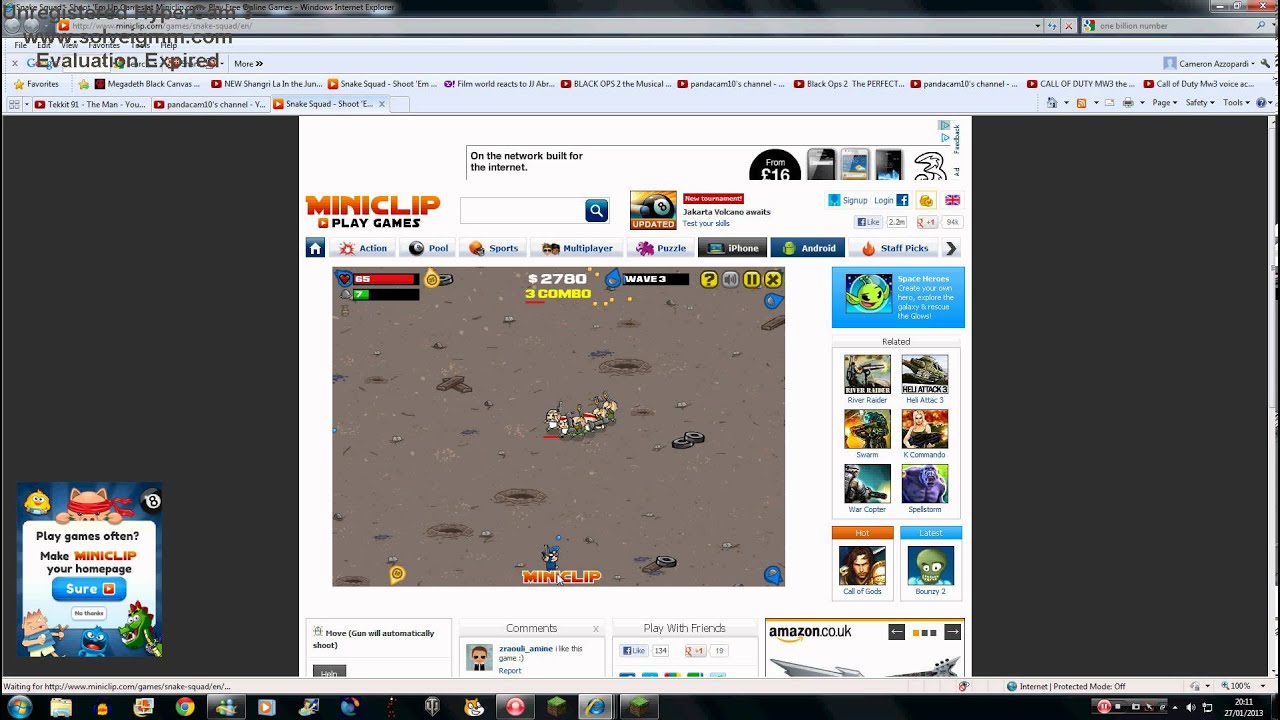Click the Facebook icon next to Login
1280x720 pixels.
(x=902, y=200)
